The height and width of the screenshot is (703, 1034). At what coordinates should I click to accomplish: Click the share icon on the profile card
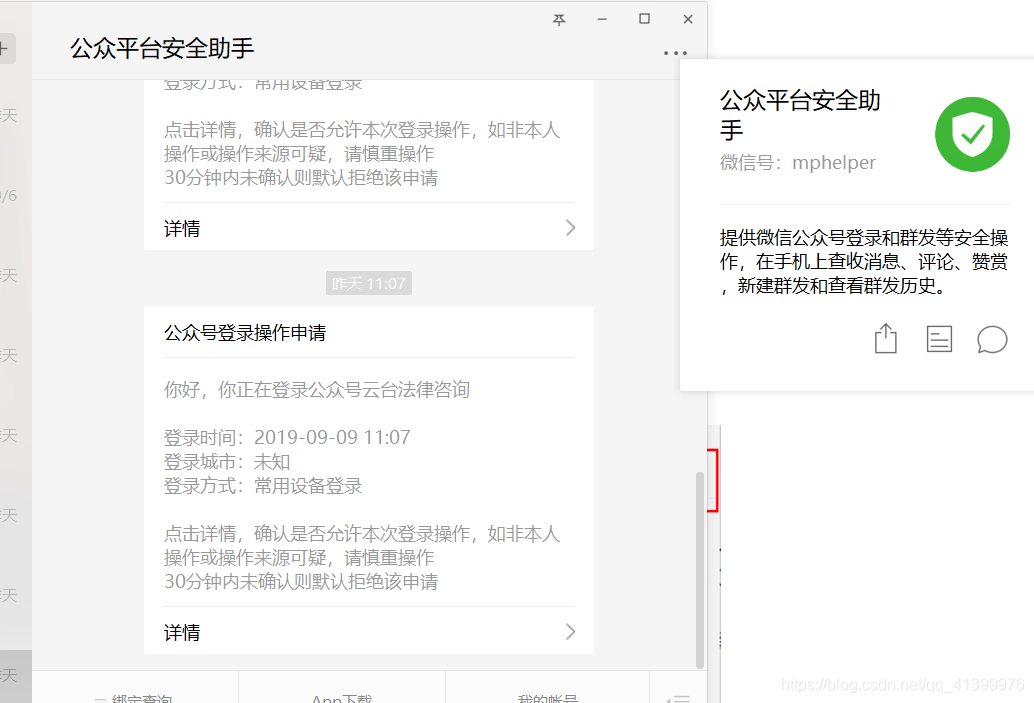click(886, 339)
